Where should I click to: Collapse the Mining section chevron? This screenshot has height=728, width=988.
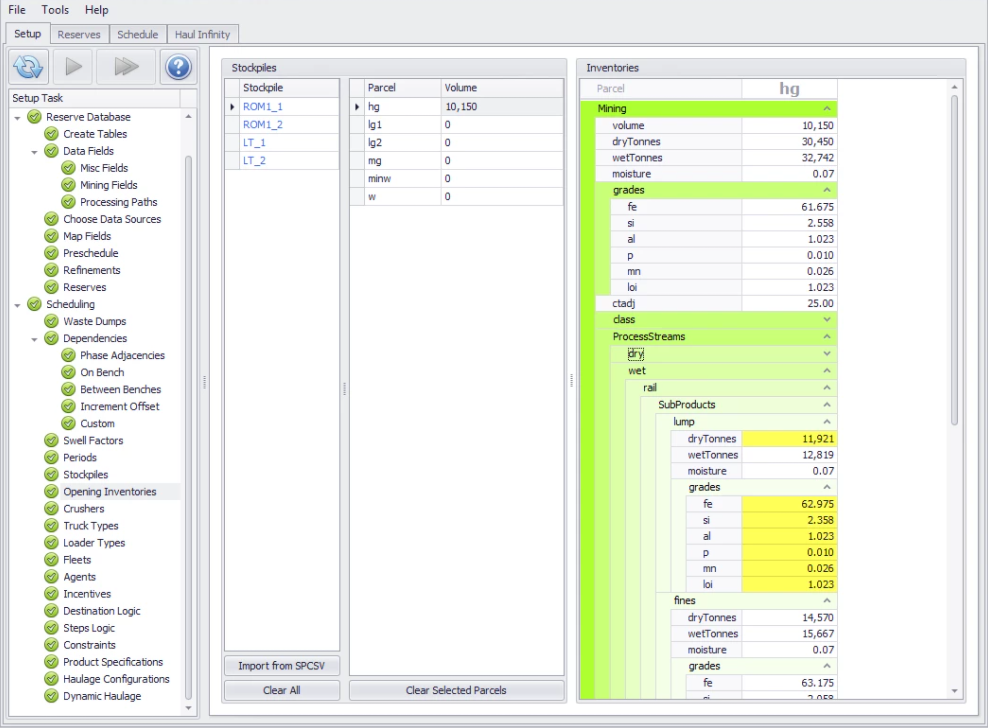click(x=826, y=108)
